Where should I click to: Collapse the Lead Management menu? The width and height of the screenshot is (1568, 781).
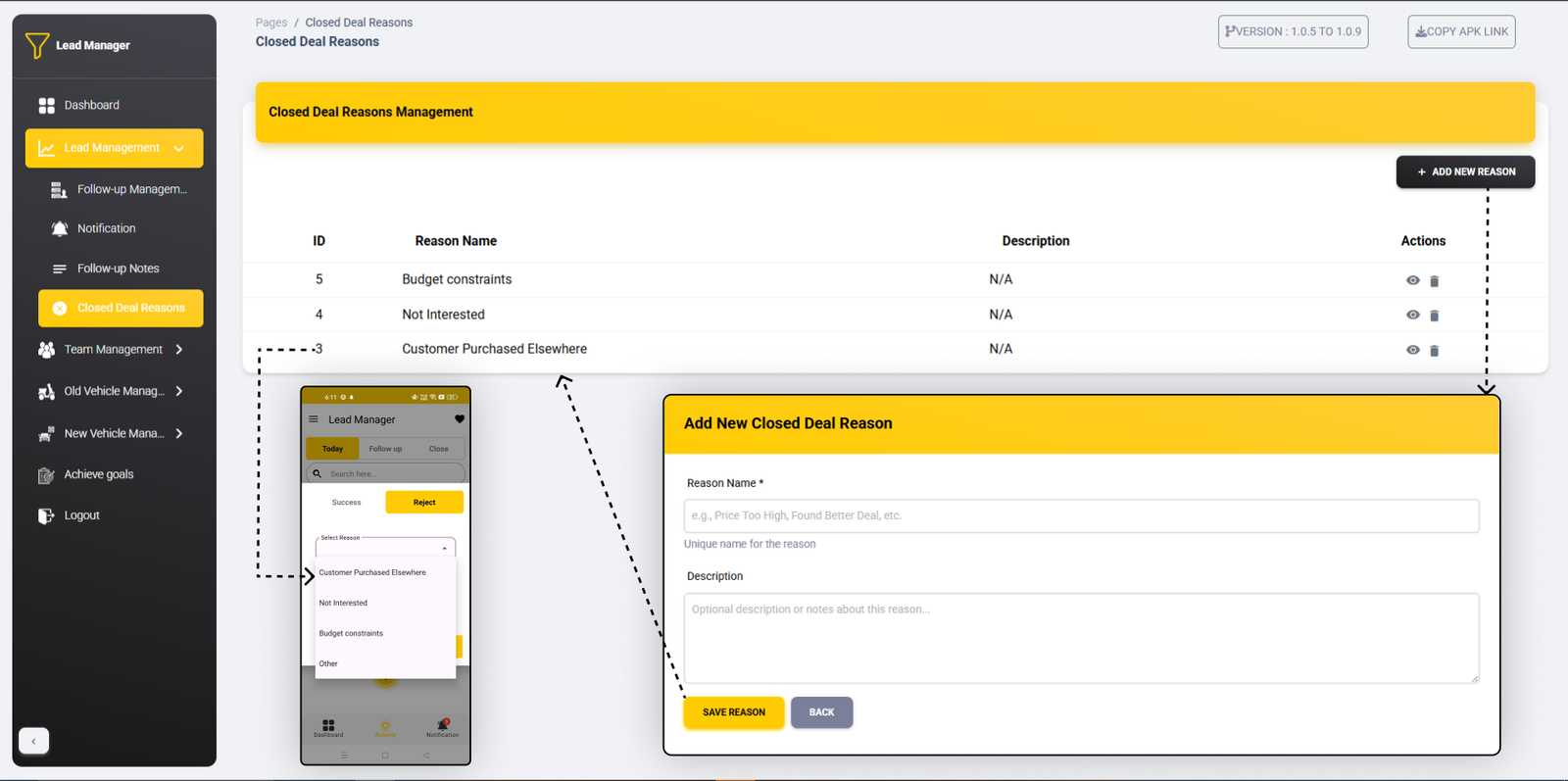tap(178, 149)
